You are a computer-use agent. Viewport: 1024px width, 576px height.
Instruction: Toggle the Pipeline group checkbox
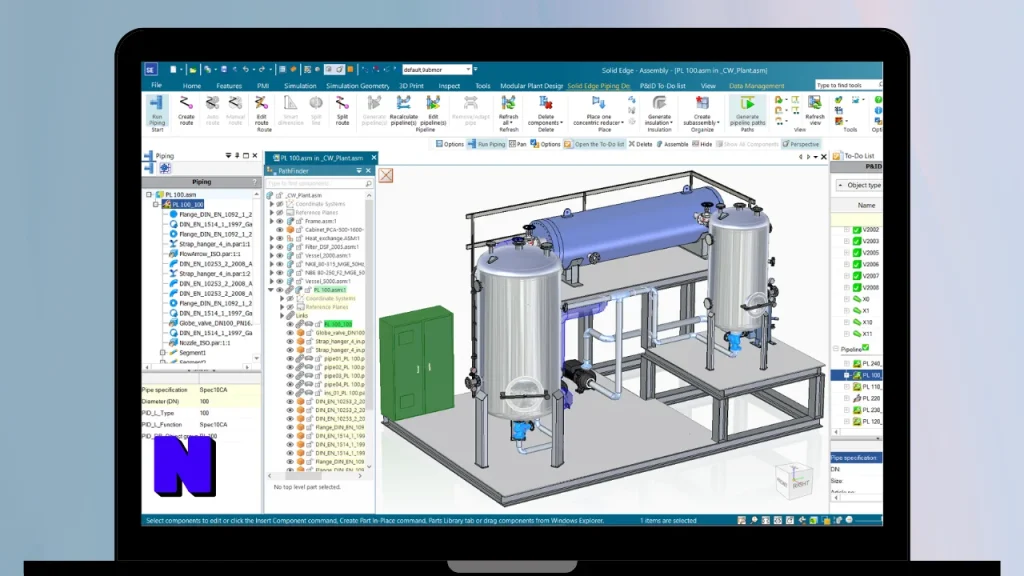(865, 348)
